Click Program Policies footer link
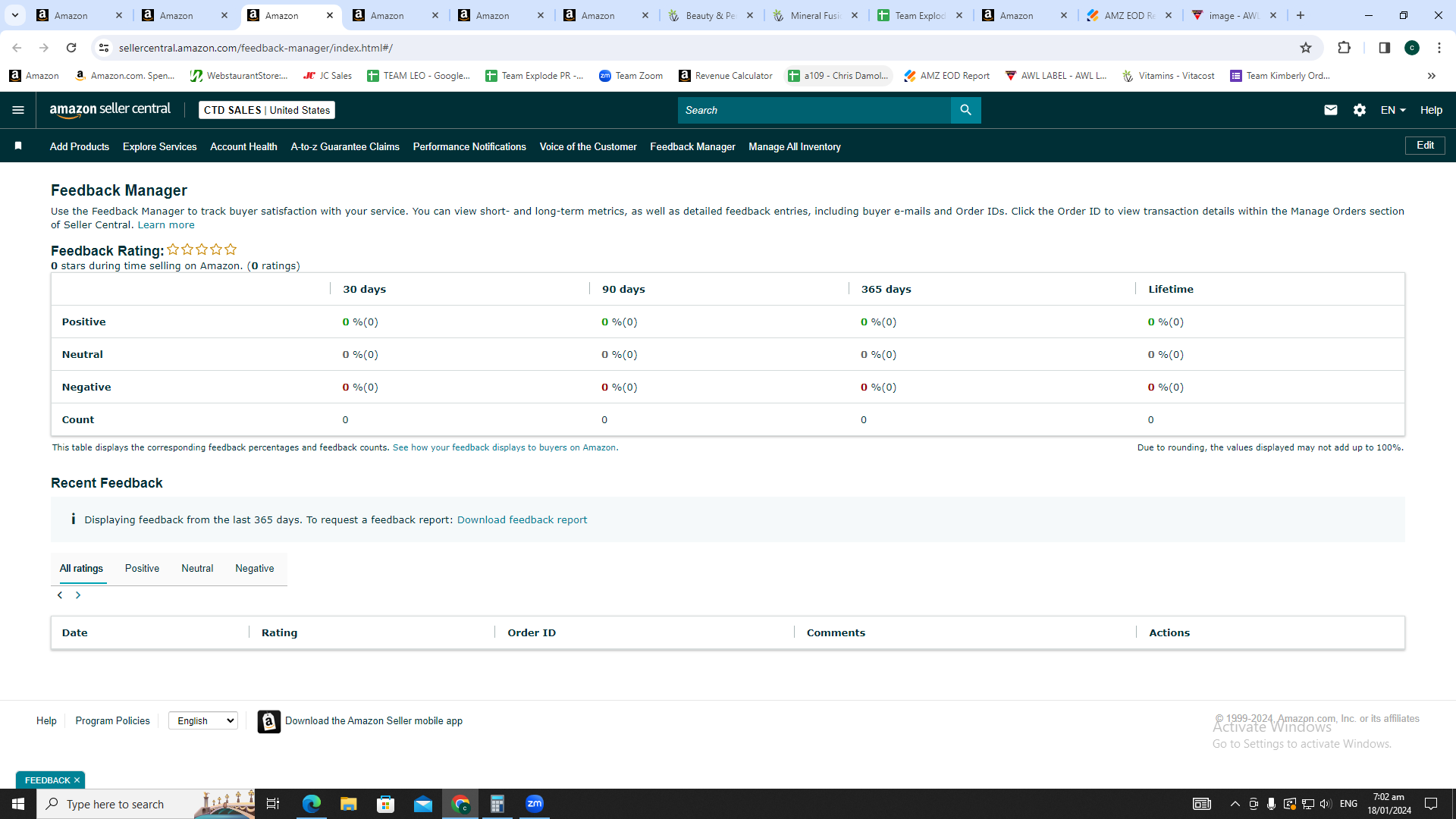The height and width of the screenshot is (819, 1456). click(x=112, y=721)
